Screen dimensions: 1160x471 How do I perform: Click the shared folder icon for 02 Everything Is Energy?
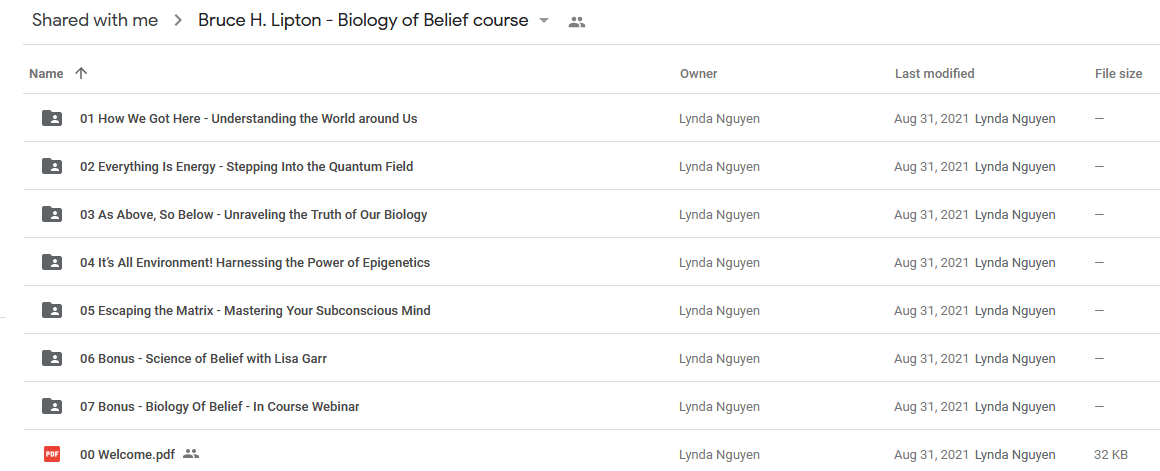tap(52, 166)
